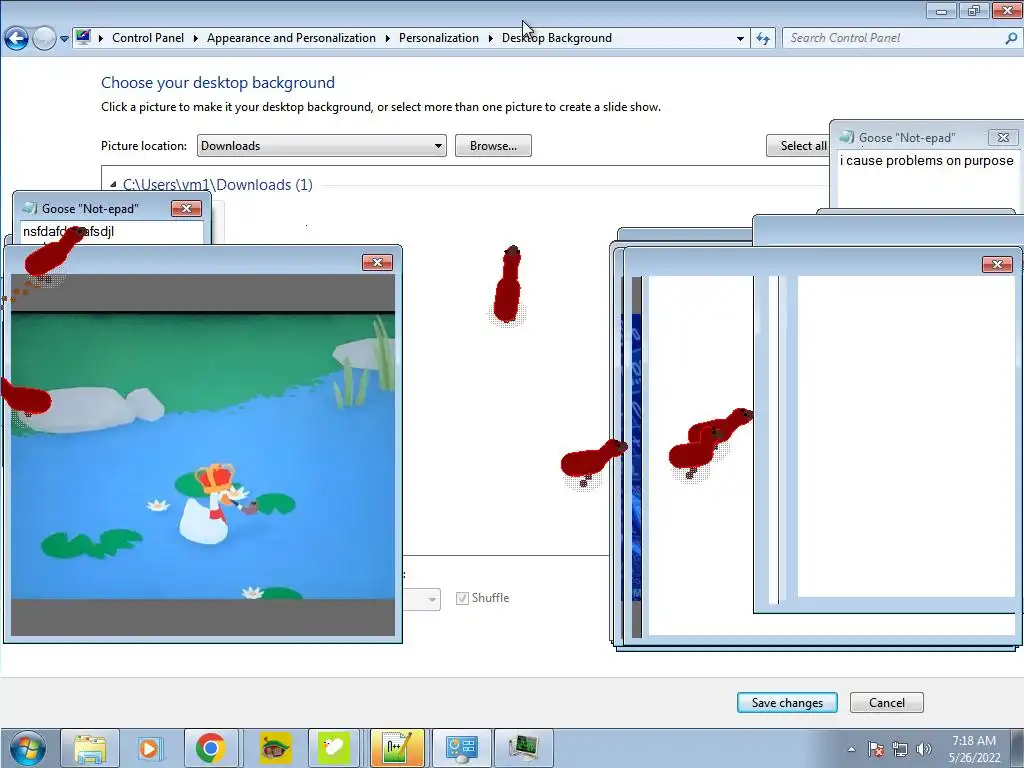Close the goose pond image window

click(377, 263)
